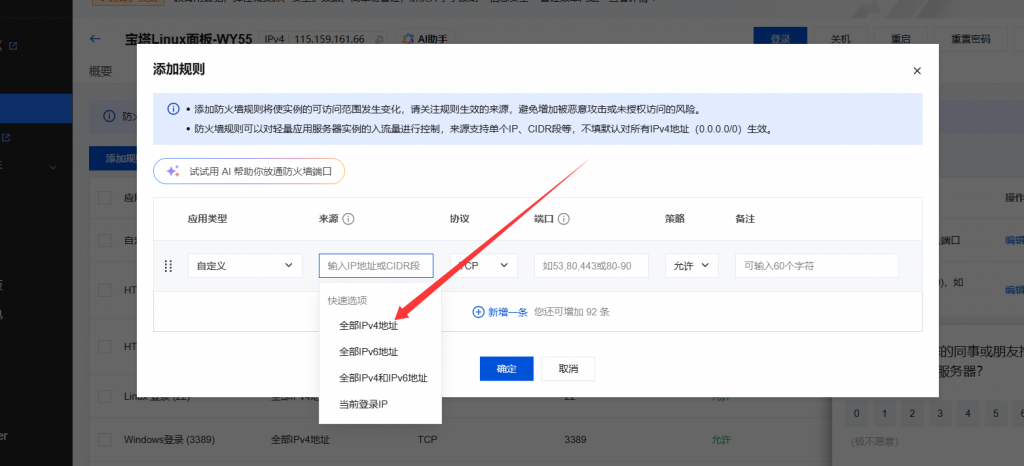The height and width of the screenshot is (466, 1024).
Task: Click the 确定 confirm button
Action: pyautogui.click(x=506, y=368)
